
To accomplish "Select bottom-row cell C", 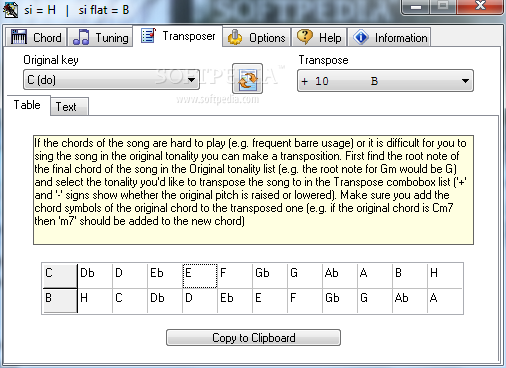I will (130, 301).
